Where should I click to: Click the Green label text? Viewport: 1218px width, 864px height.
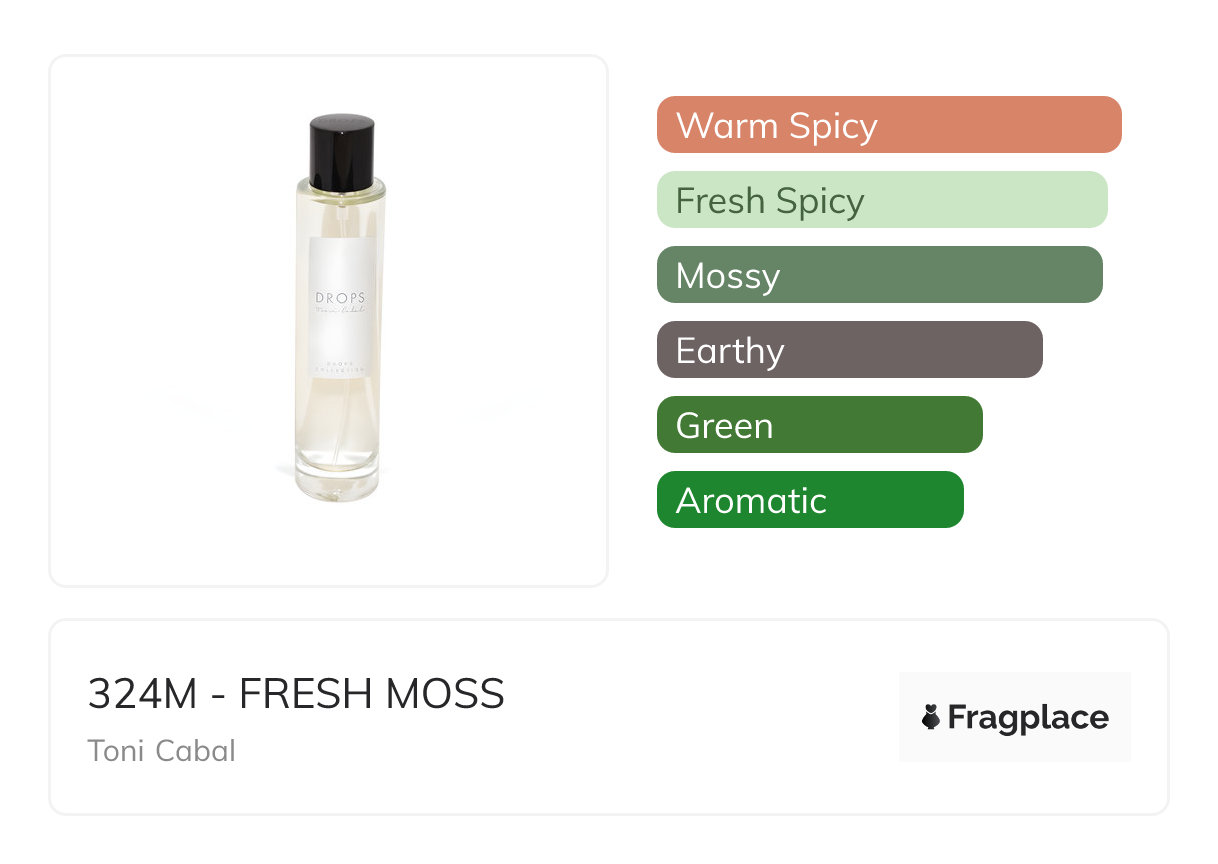point(724,426)
